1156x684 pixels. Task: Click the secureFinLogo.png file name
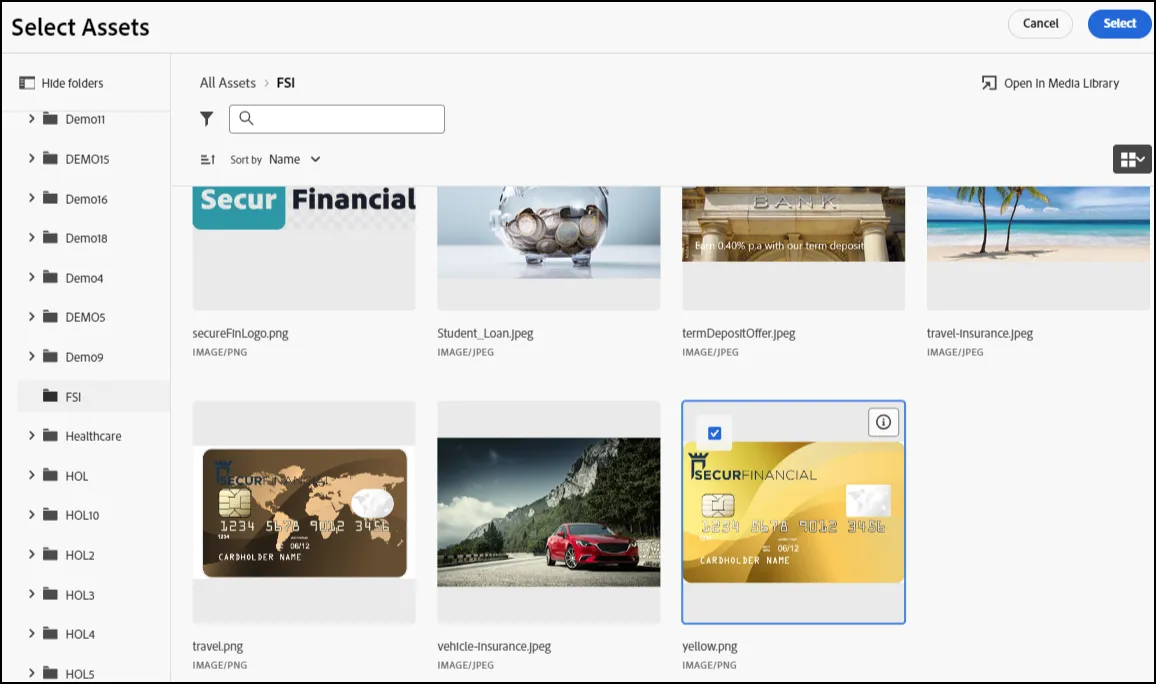click(240, 333)
